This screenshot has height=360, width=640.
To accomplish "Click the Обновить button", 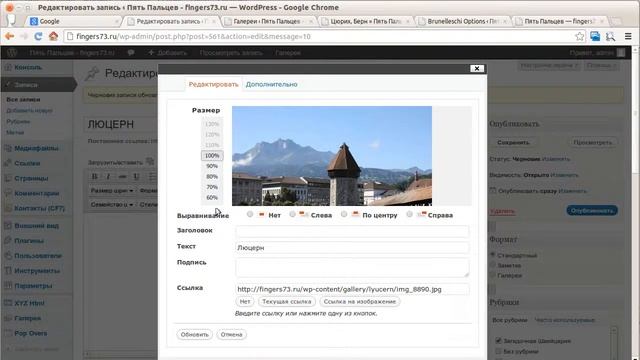I will [195, 334].
